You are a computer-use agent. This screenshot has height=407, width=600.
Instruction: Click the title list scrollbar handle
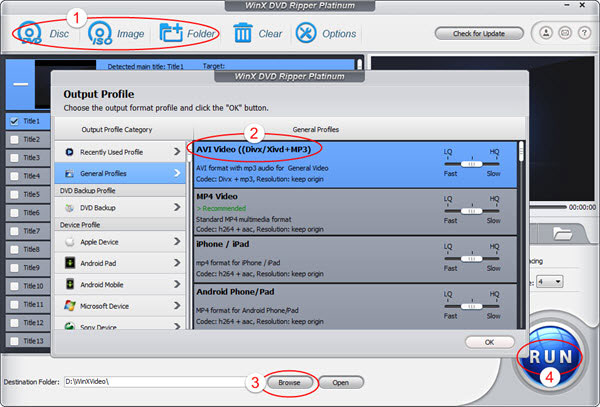(359, 64)
